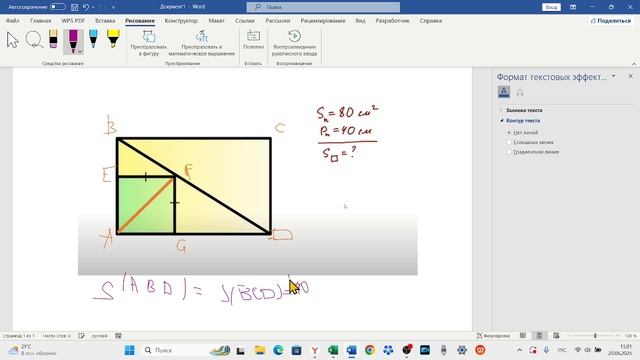Select the blue pencil pen
This screenshot has width=640, height=360.
93,39
